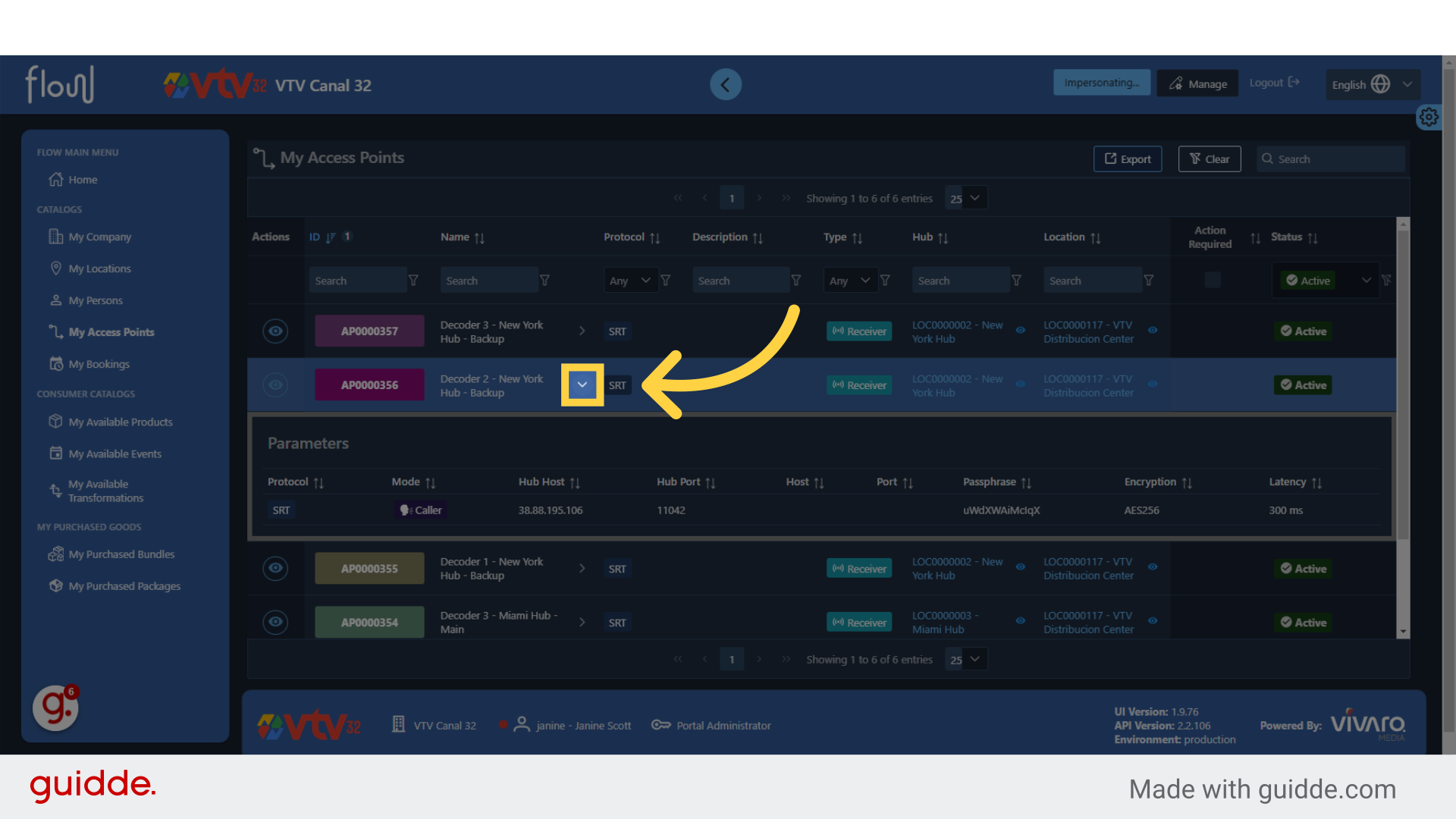The width and height of the screenshot is (1456, 819).
Task: Click the globe language icon
Action: (x=1381, y=84)
